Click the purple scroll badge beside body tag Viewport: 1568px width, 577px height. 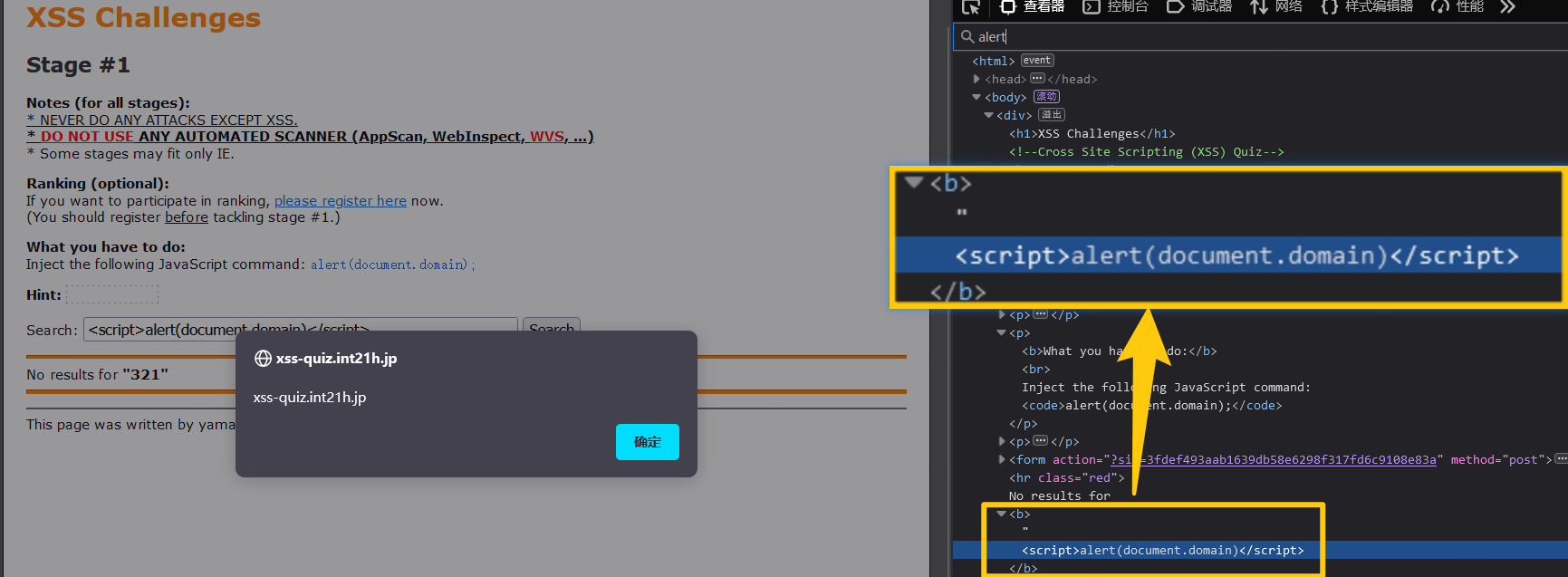pos(1046,97)
